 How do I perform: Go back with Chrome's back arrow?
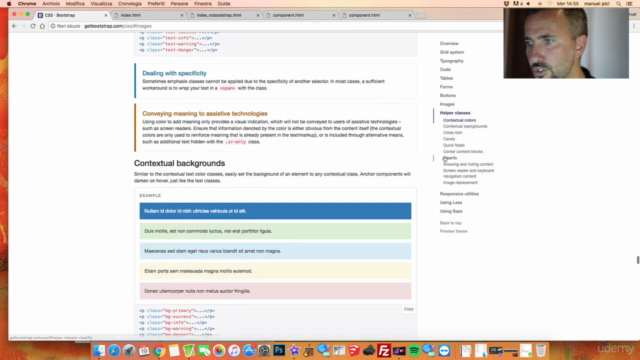click(14, 26)
